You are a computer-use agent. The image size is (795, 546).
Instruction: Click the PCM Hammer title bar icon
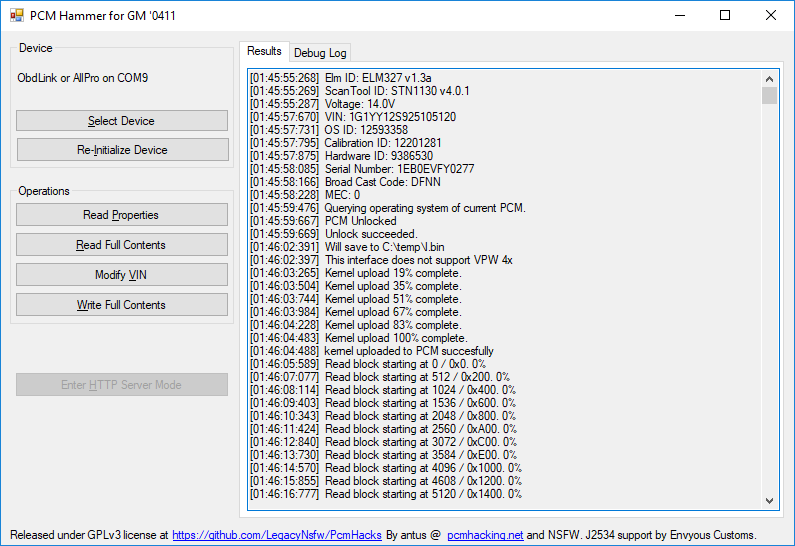(x=16, y=16)
